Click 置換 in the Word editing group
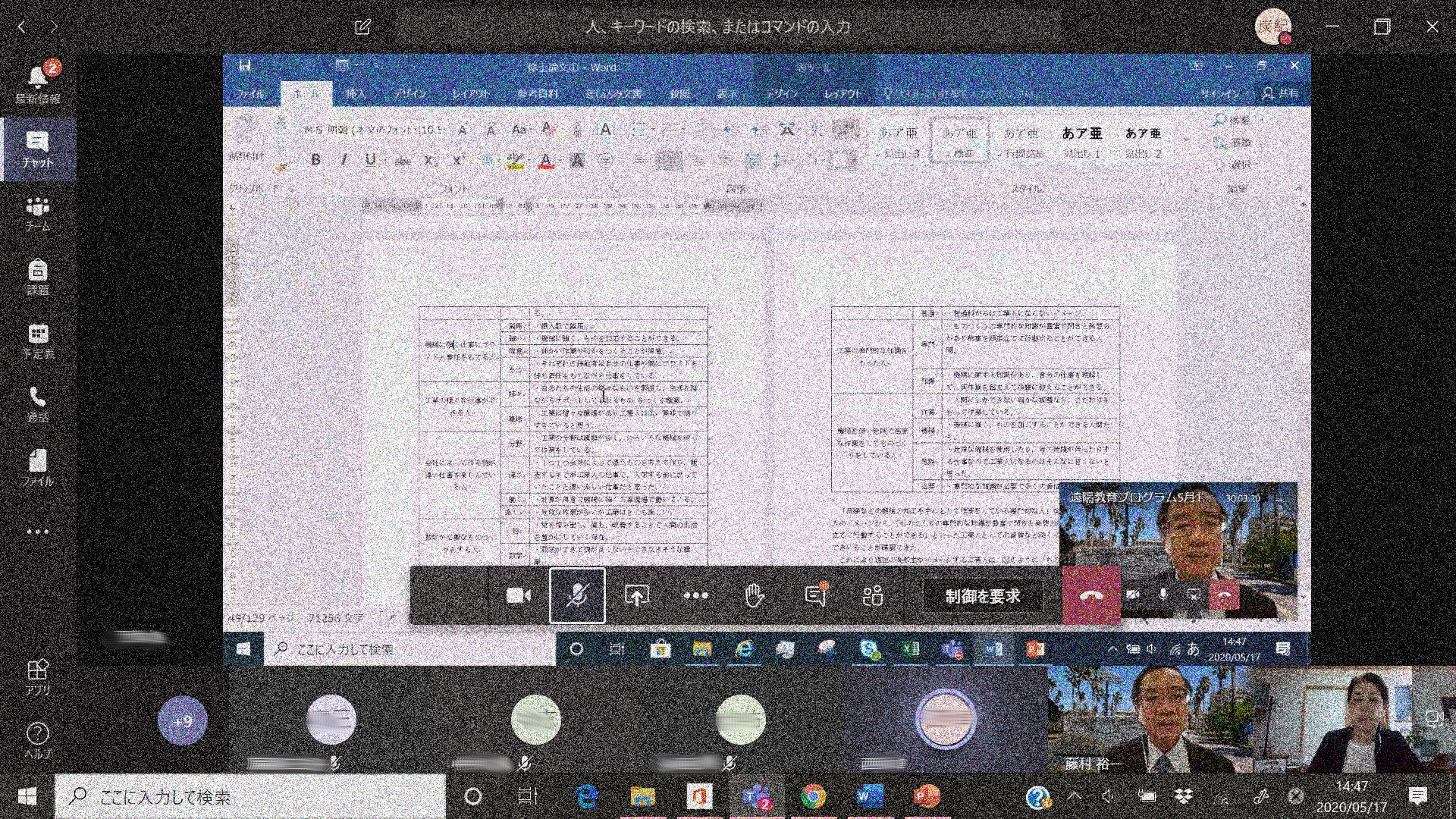This screenshot has height=819, width=1456. [1233, 142]
